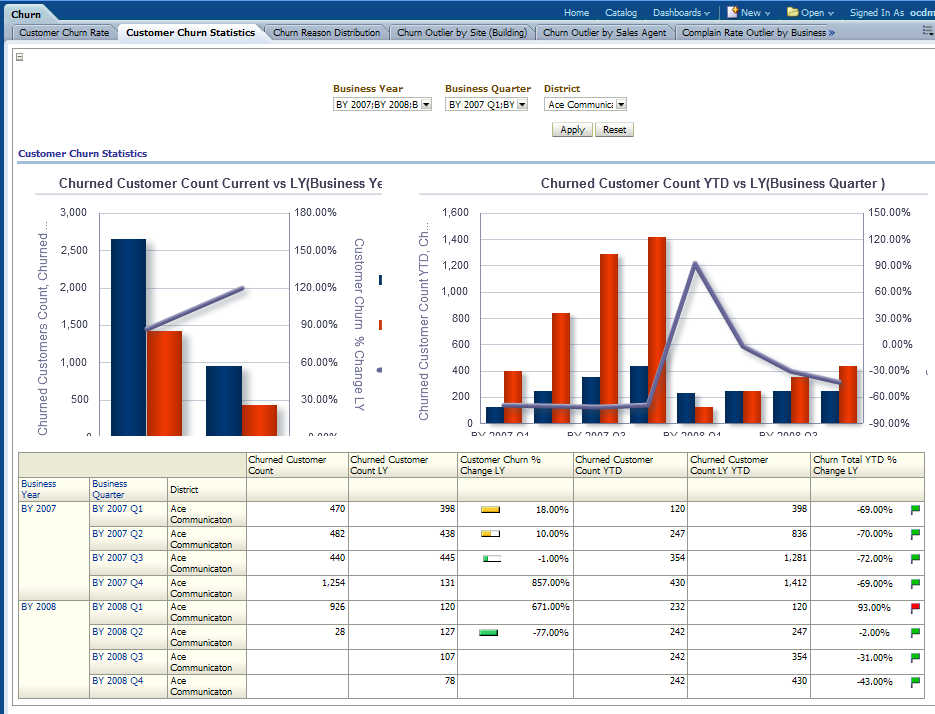The width and height of the screenshot is (935, 714).
Task: Collapse the prompt section with minus box
Action: click(20, 57)
